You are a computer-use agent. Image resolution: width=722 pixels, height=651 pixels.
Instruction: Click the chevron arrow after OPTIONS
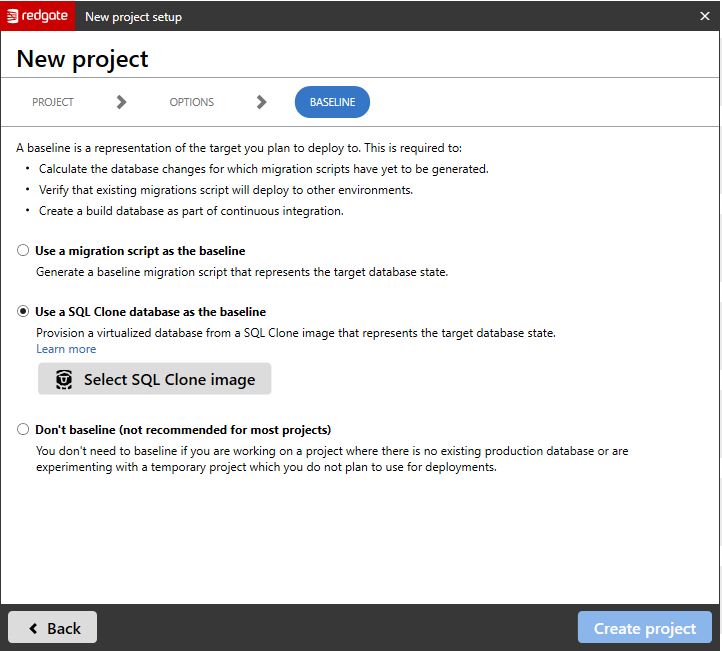[261, 102]
